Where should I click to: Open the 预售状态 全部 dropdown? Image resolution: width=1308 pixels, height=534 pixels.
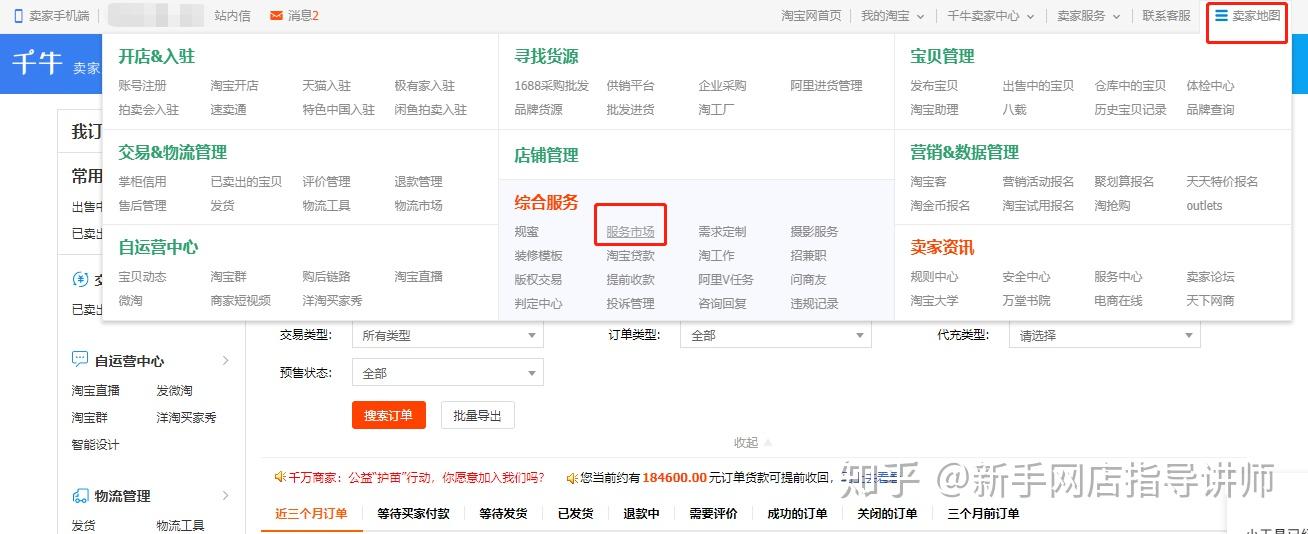448,373
